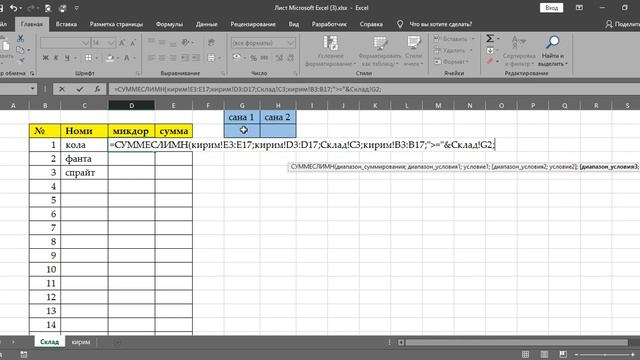This screenshot has width=640, height=360.
Task: Click Что вы хотите сделать search box
Action: (440, 24)
